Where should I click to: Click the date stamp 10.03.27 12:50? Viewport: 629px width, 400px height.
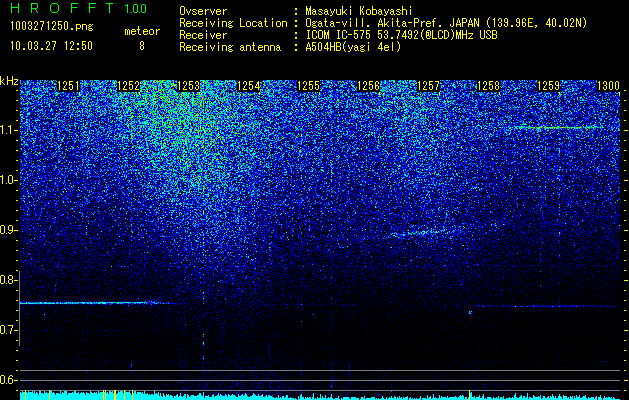click(x=51, y=46)
